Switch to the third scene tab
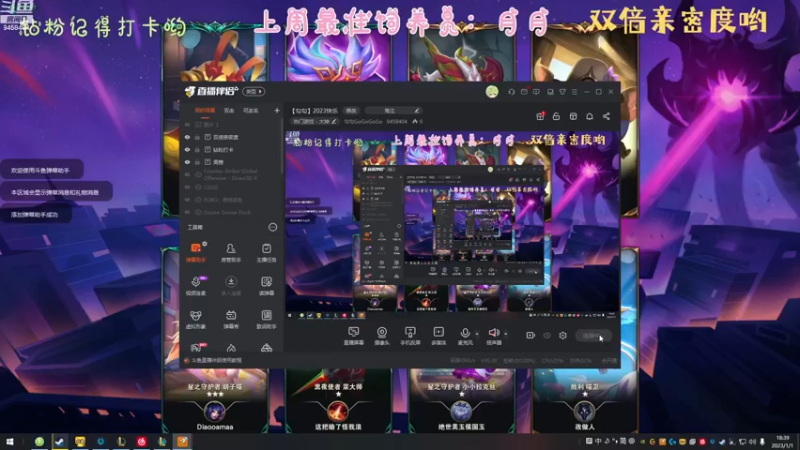Image resolution: width=800 pixels, height=450 pixels. (x=251, y=111)
